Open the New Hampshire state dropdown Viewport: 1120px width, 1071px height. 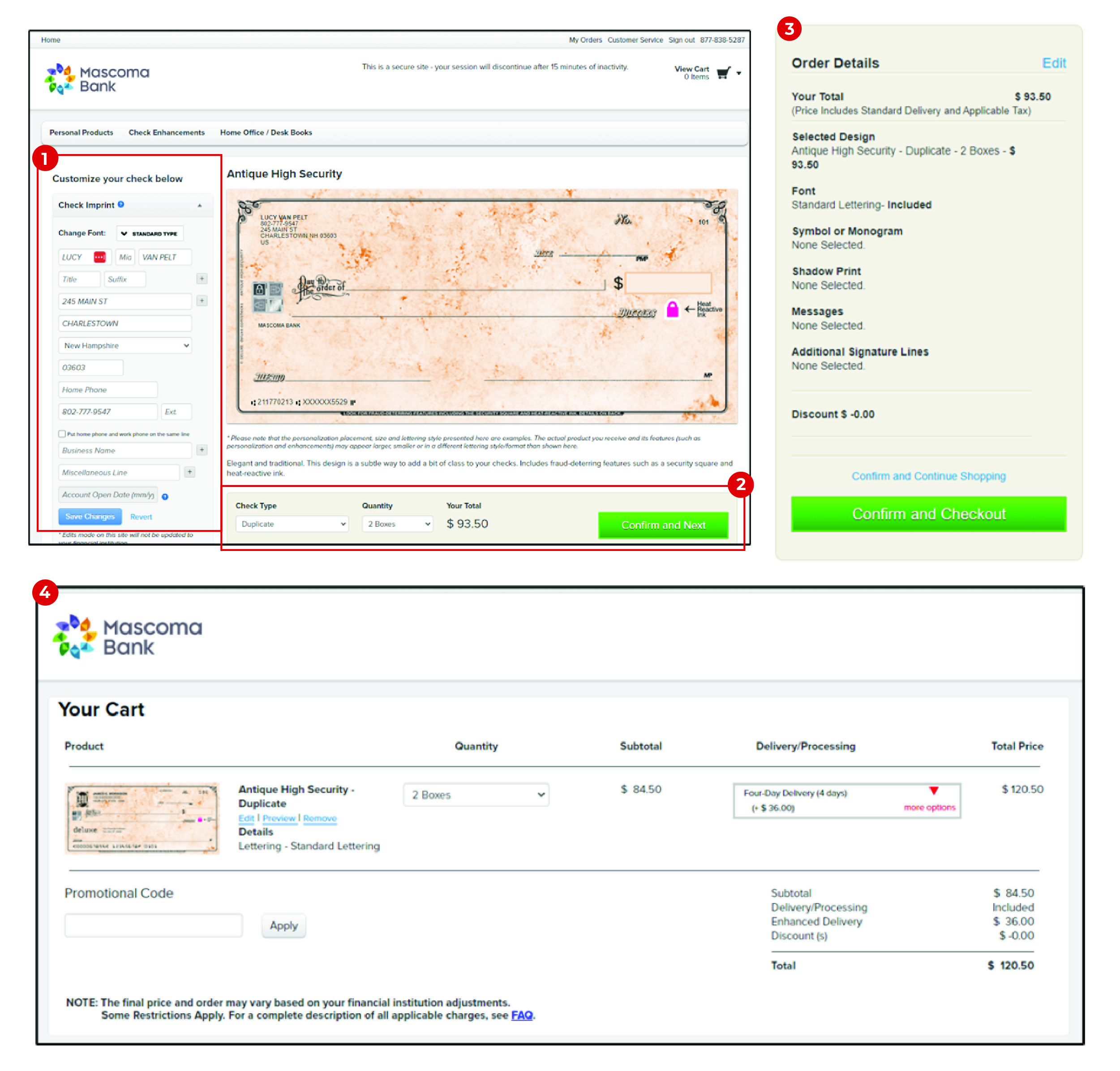pyautogui.click(x=125, y=345)
